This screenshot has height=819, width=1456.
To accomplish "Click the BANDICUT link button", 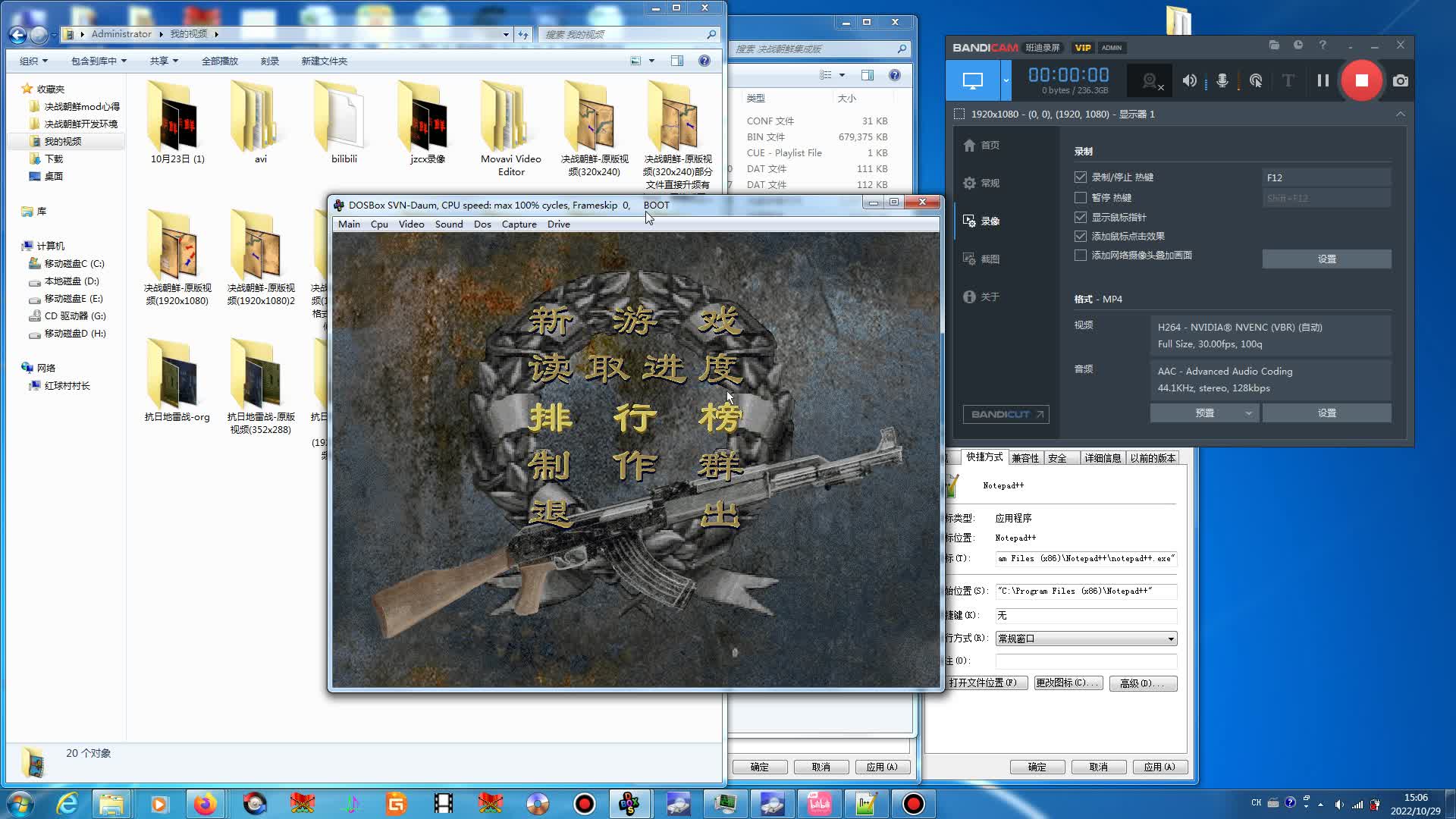I will coord(1006,415).
